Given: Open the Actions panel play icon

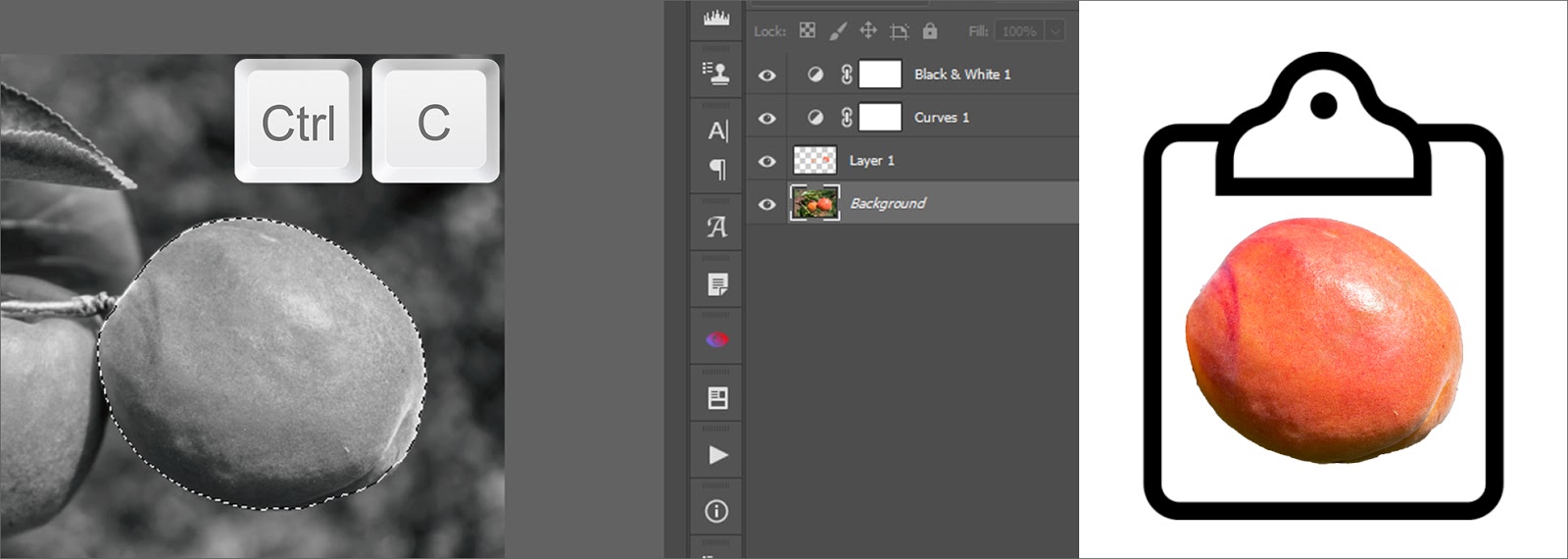Looking at the screenshot, I should click(717, 455).
